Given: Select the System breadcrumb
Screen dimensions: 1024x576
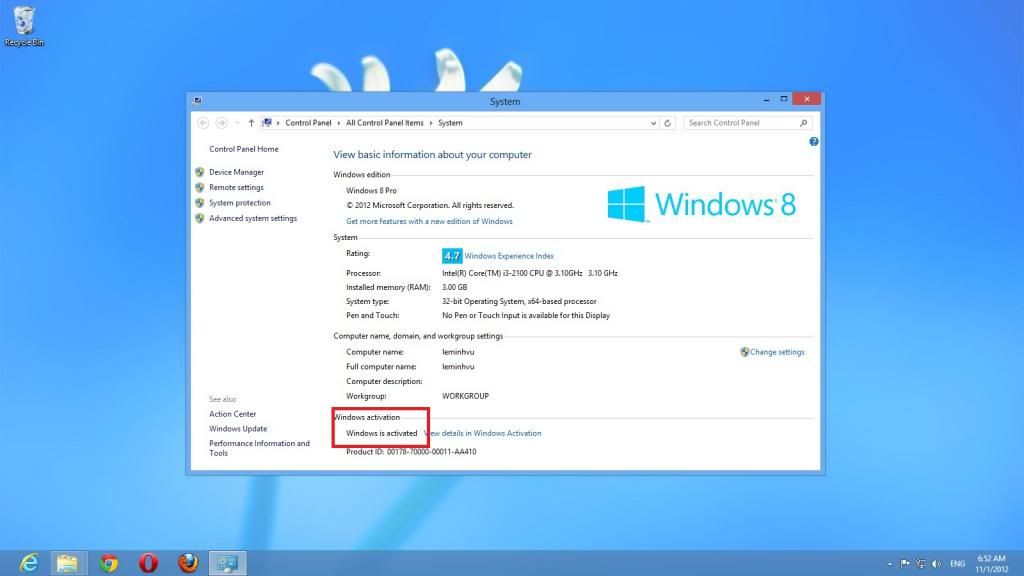Looking at the screenshot, I should click(450, 123).
